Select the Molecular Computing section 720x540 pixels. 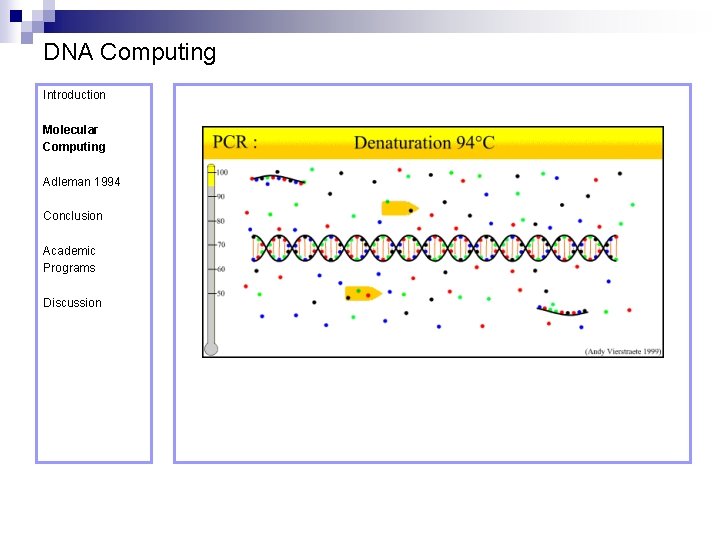pyautogui.click(x=74, y=138)
